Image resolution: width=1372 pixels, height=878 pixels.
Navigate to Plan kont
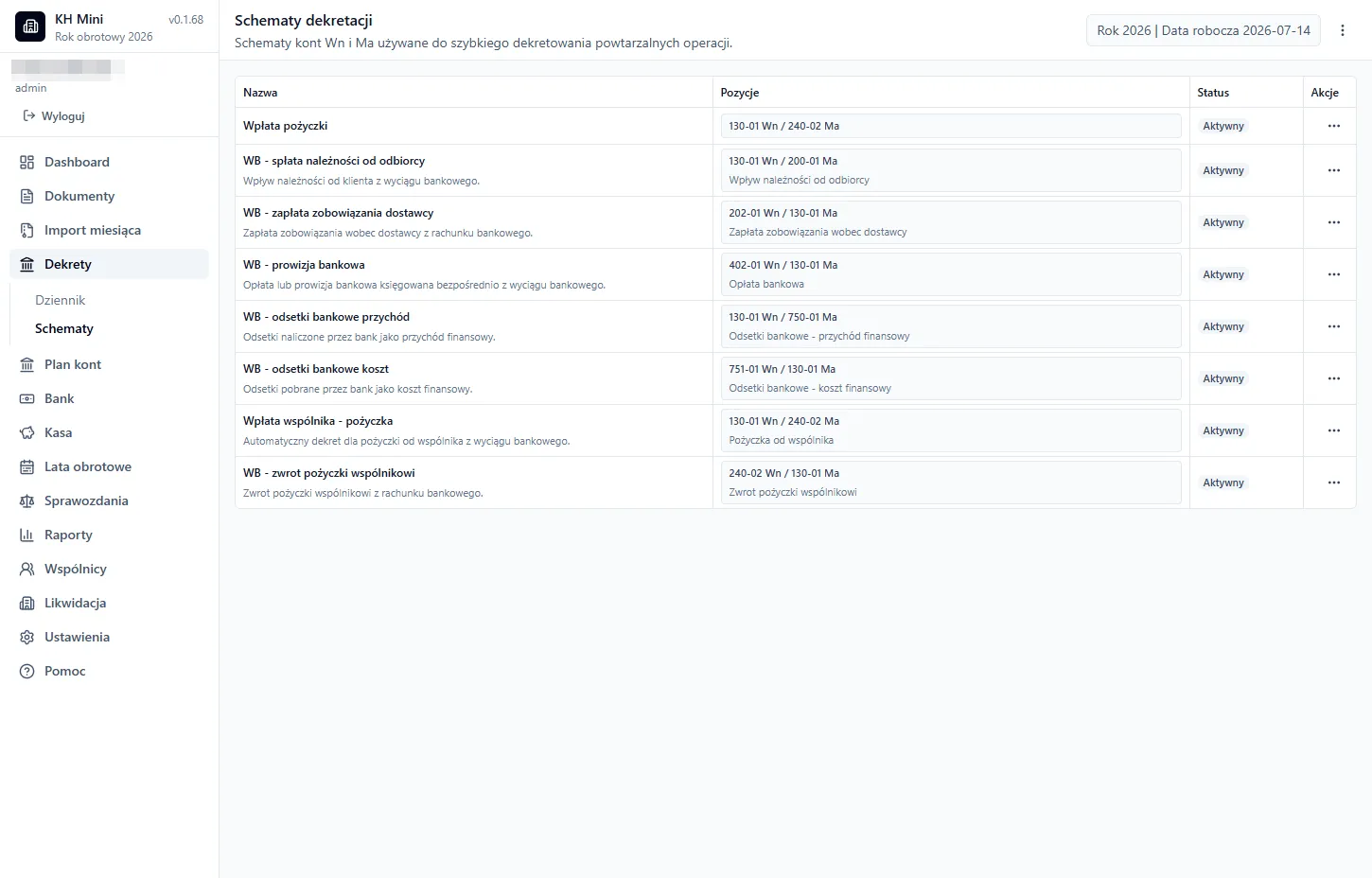point(109,364)
